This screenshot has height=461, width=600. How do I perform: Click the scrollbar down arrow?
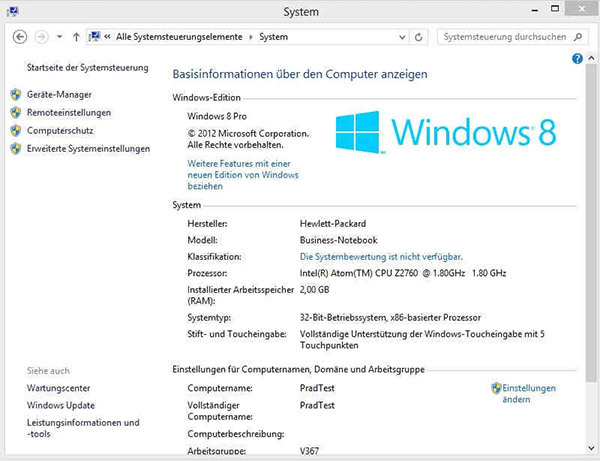click(591, 448)
